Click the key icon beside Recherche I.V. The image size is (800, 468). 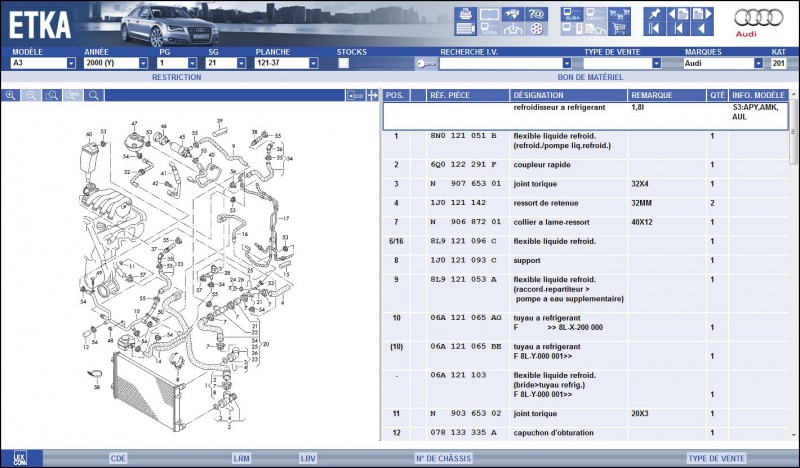point(426,63)
